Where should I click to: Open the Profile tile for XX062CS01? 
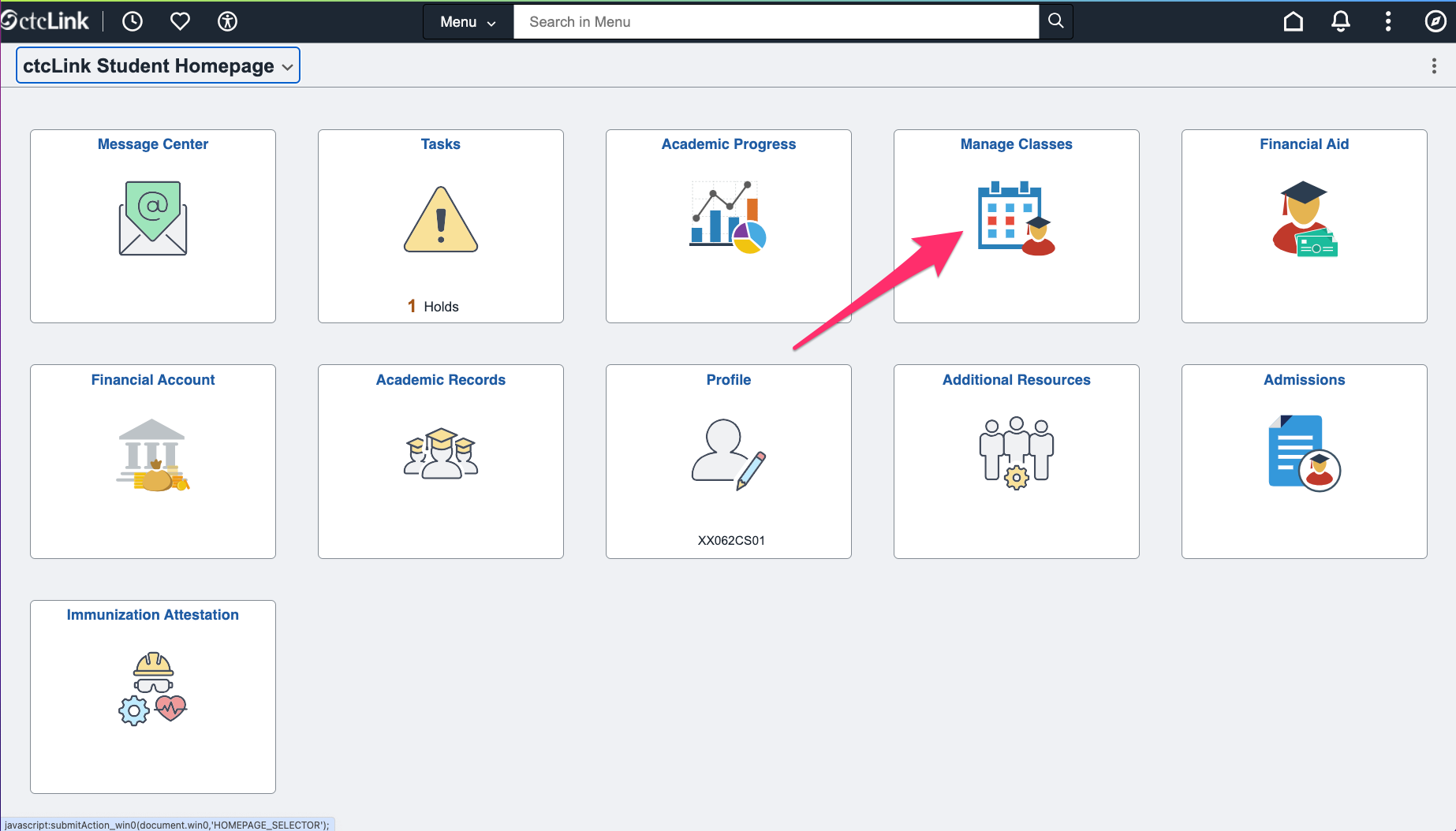point(728,461)
